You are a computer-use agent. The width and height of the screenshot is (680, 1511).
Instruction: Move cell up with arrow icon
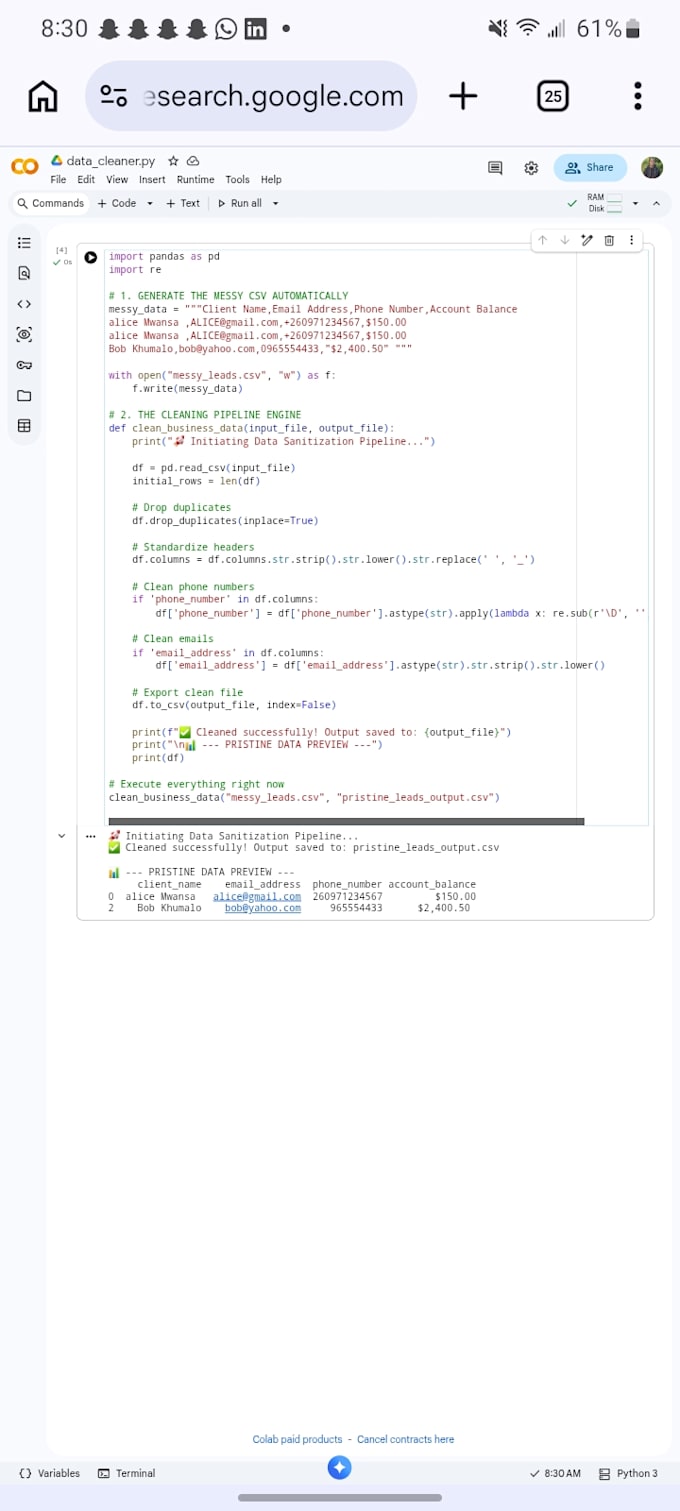tap(542, 240)
